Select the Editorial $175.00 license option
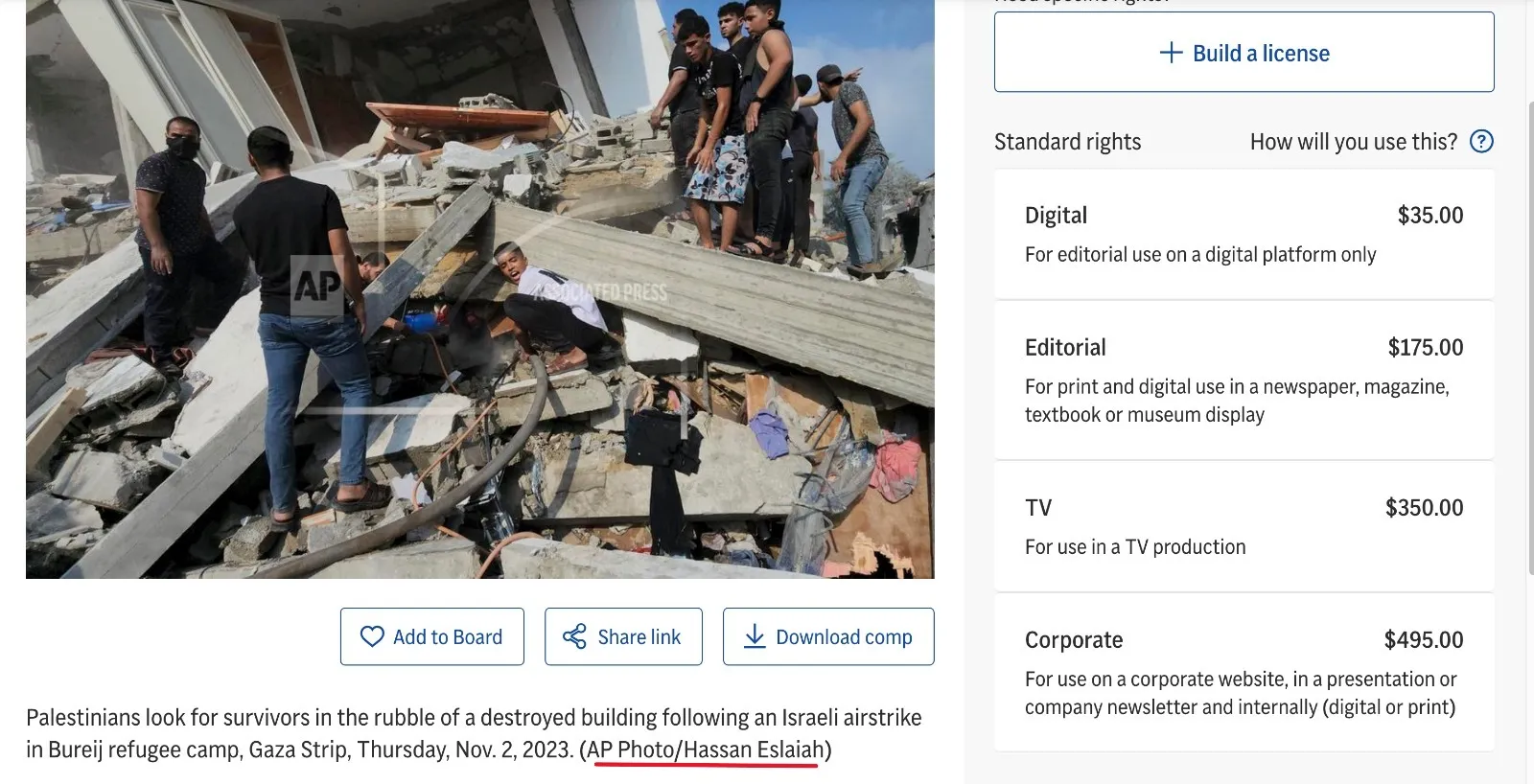1534x784 pixels. tap(1243, 380)
